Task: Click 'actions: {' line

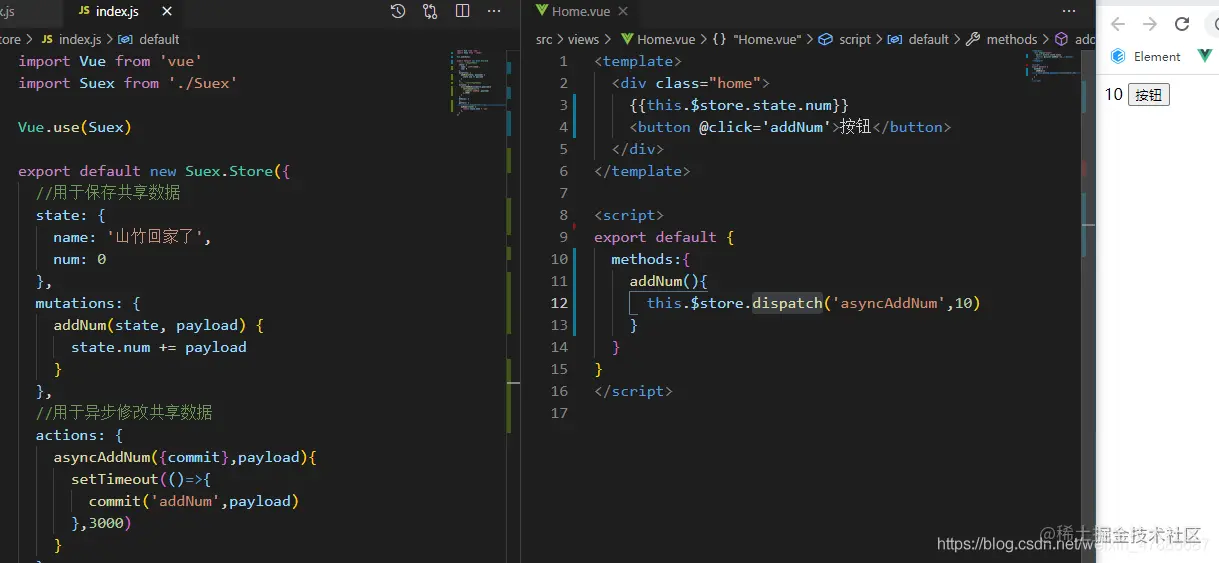Action: coord(79,435)
